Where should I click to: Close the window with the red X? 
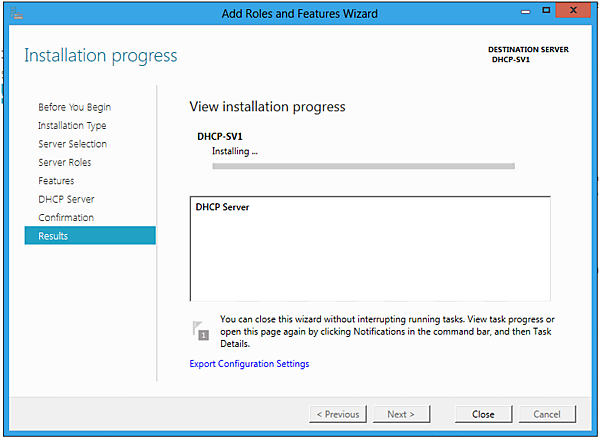(576, 10)
